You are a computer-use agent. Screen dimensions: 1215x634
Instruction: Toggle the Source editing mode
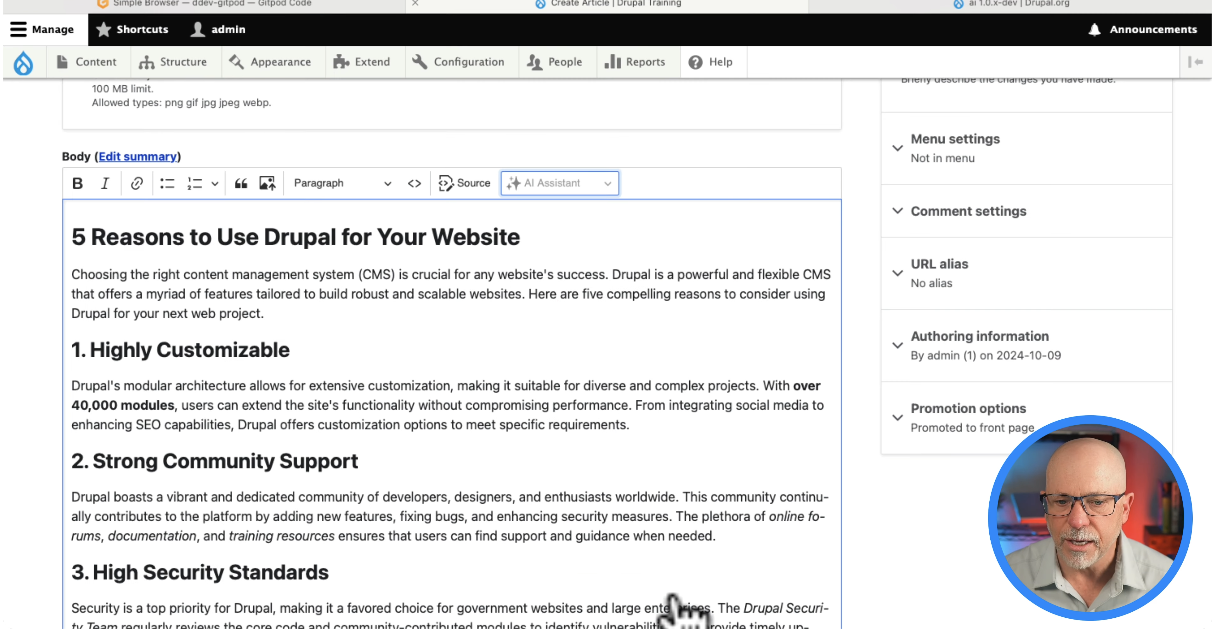coord(464,183)
